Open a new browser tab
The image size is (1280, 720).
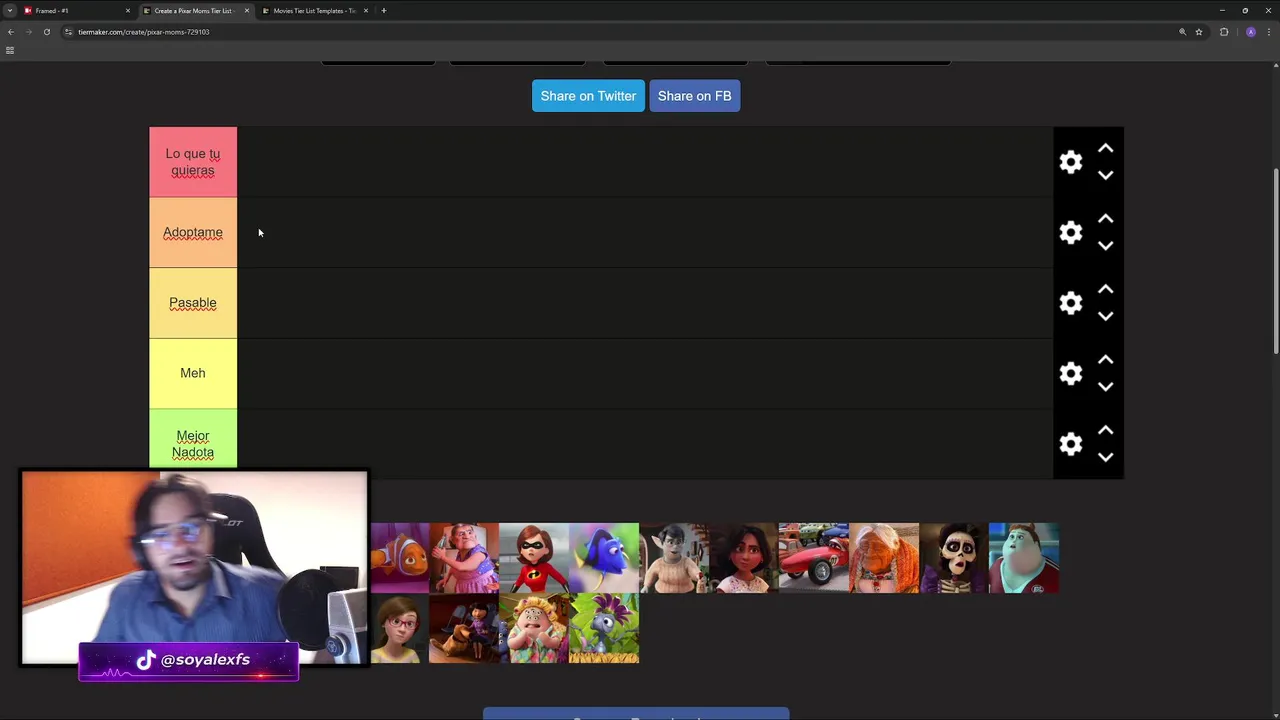[x=384, y=10]
